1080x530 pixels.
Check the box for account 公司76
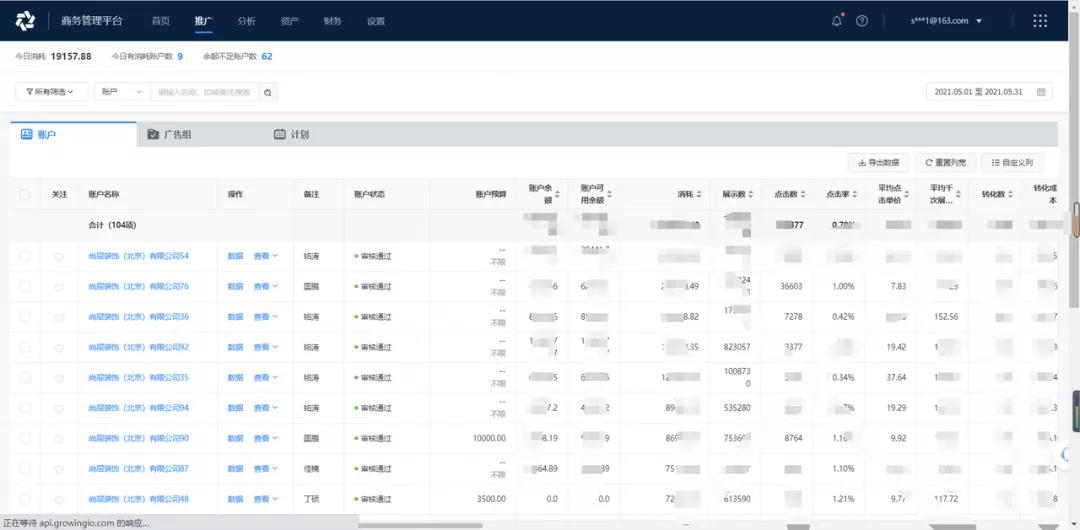coord(25,287)
